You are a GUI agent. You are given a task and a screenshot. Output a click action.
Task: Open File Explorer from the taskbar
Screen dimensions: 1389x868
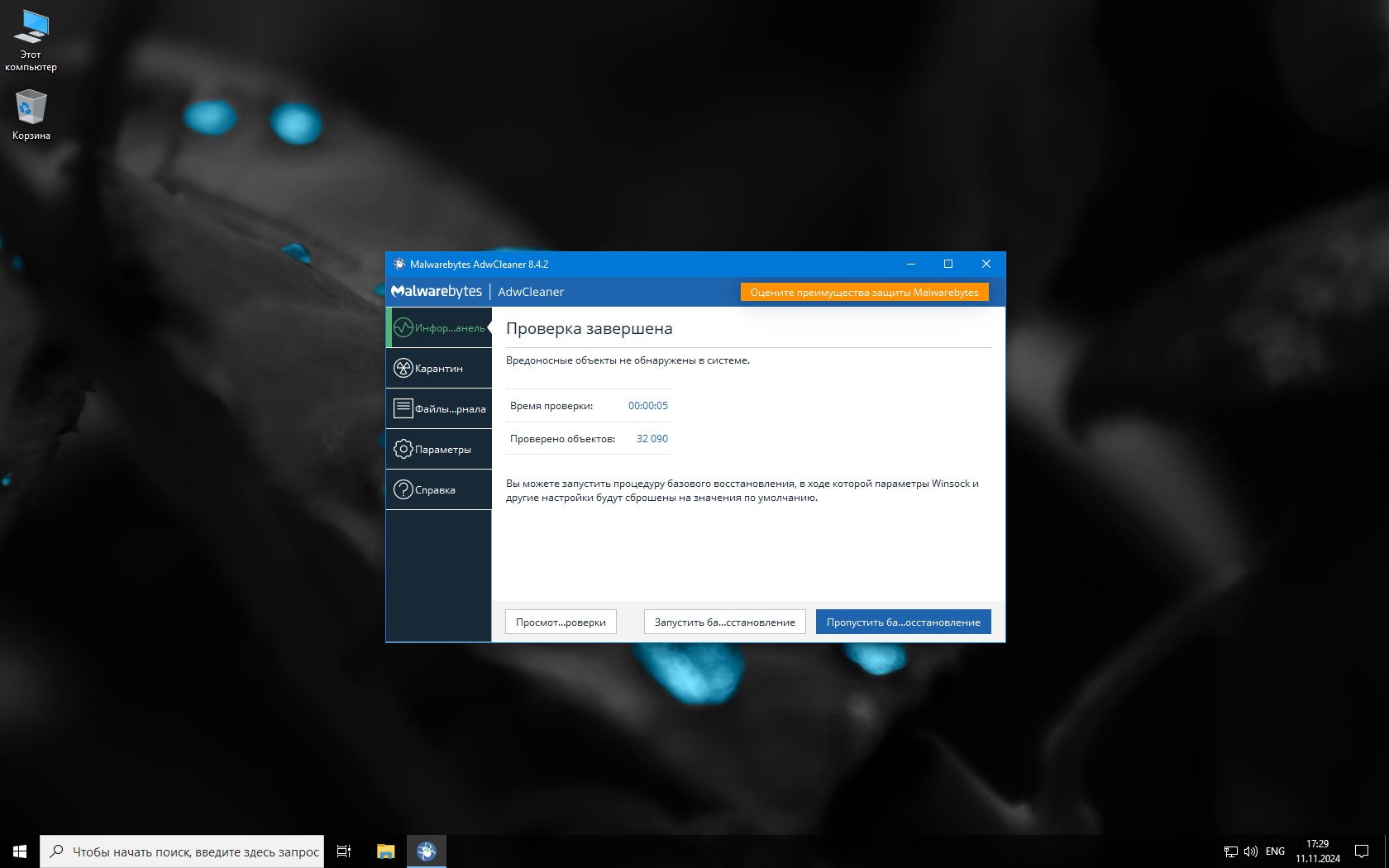[385, 851]
